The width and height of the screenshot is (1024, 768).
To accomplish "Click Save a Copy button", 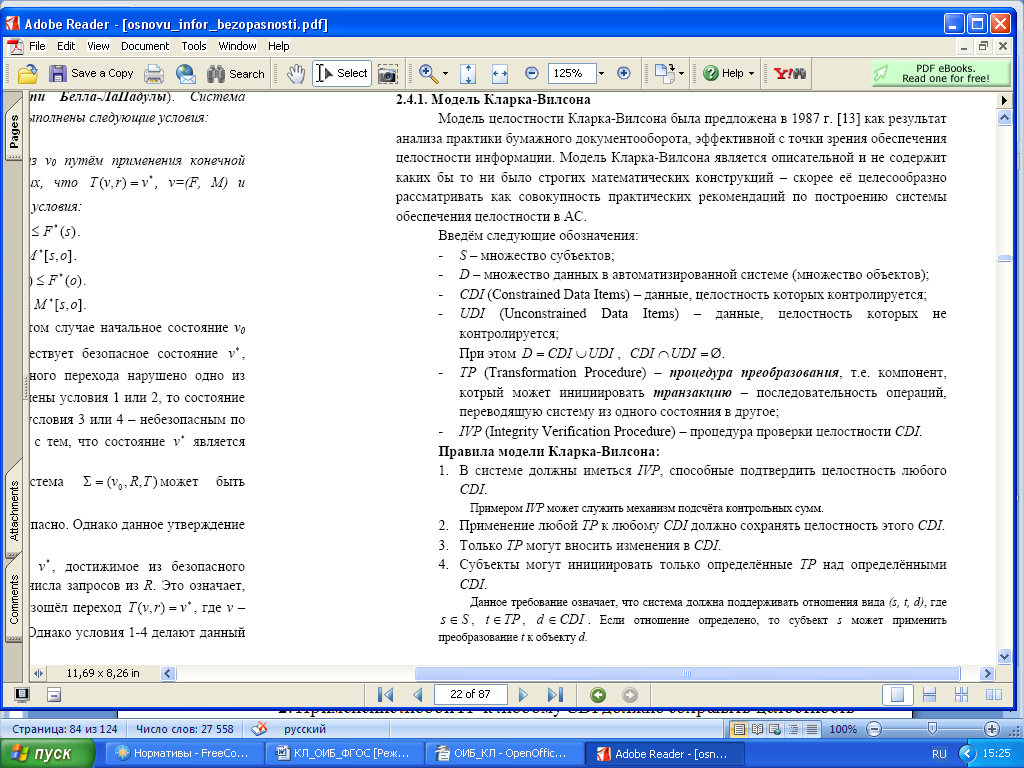I will tap(91, 74).
